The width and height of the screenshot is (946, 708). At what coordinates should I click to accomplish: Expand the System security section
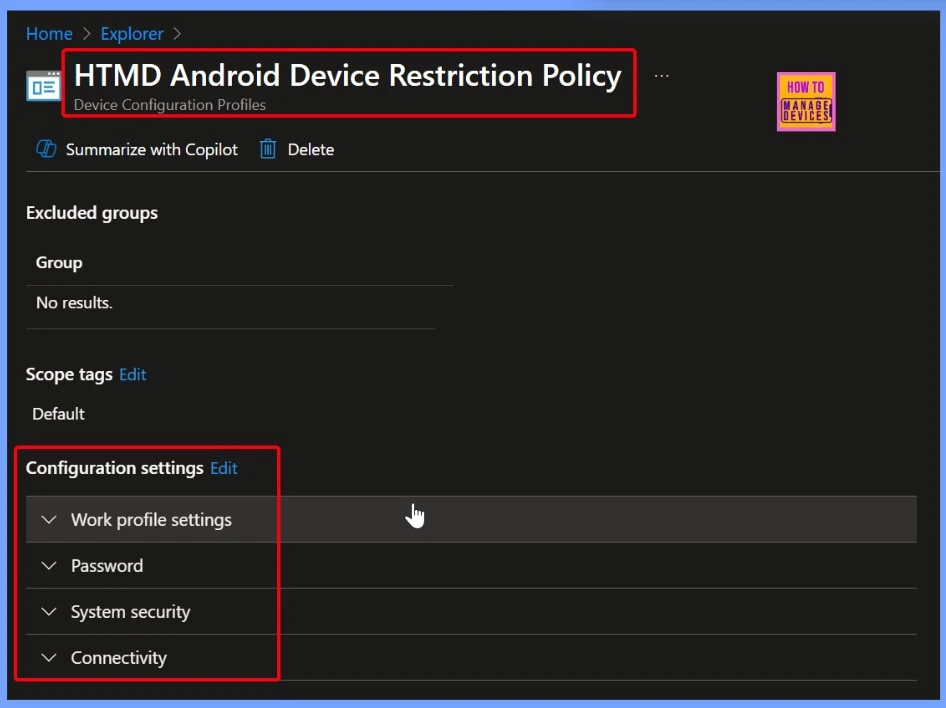click(x=471, y=612)
